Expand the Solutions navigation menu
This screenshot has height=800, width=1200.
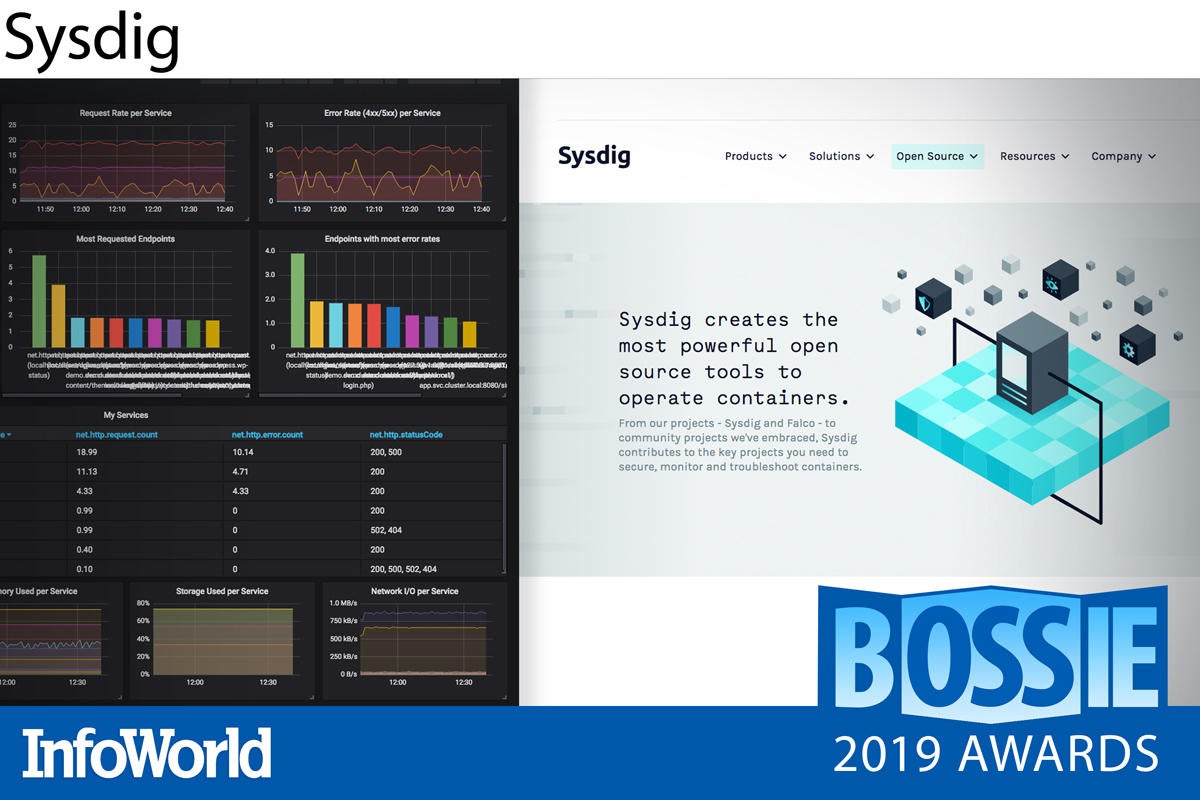pyautogui.click(x=841, y=156)
